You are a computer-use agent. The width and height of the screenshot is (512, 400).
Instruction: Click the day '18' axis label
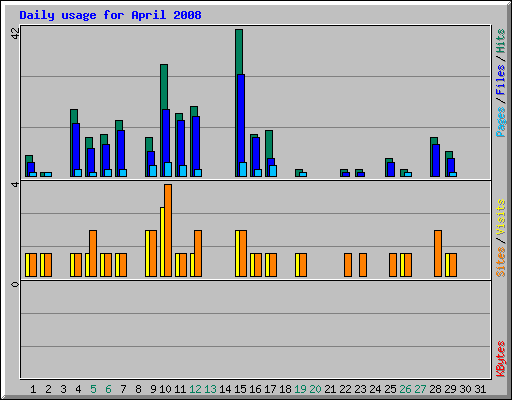285,389
